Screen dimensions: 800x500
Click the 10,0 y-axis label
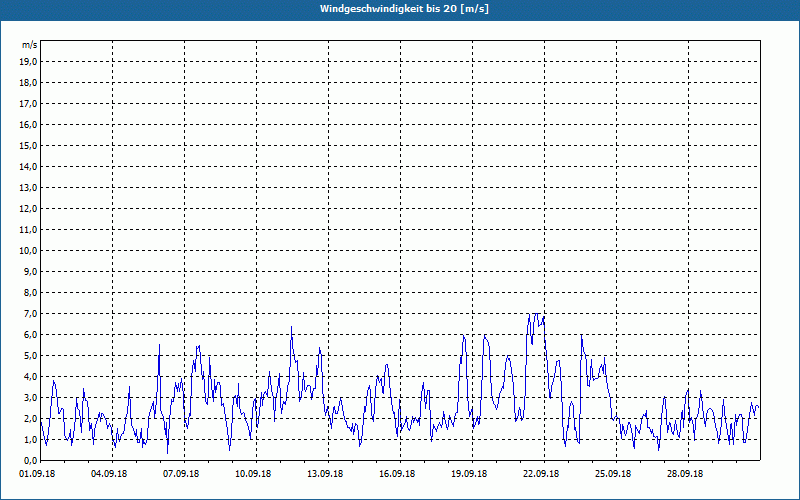[x=29, y=251]
